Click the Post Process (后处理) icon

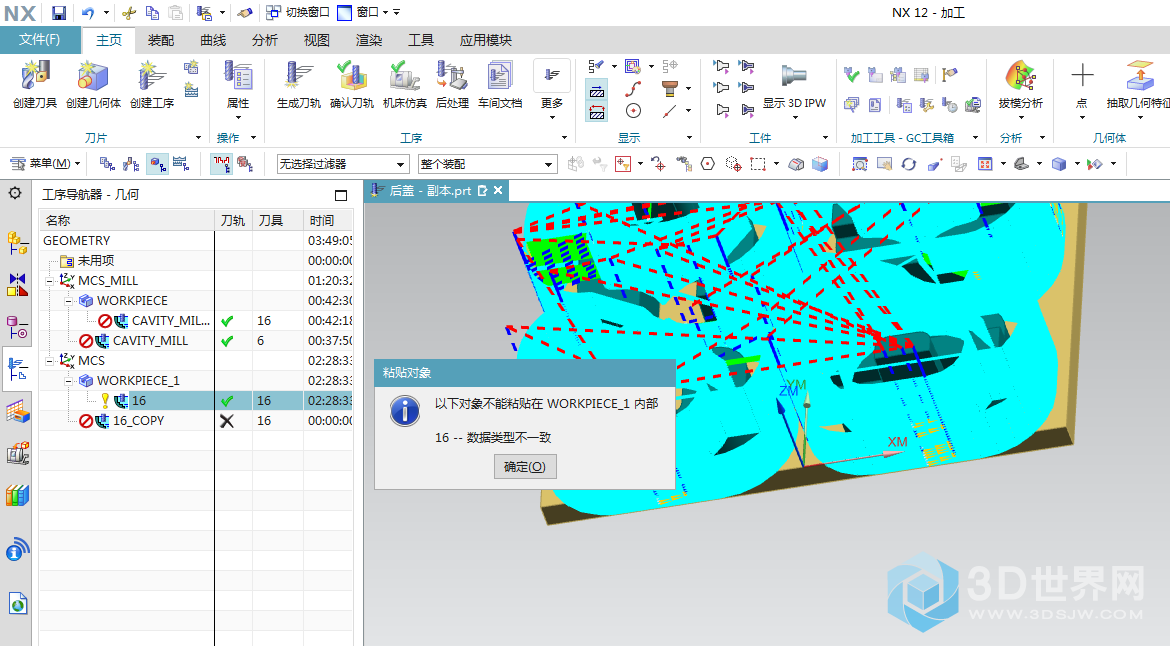pos(452,84)
